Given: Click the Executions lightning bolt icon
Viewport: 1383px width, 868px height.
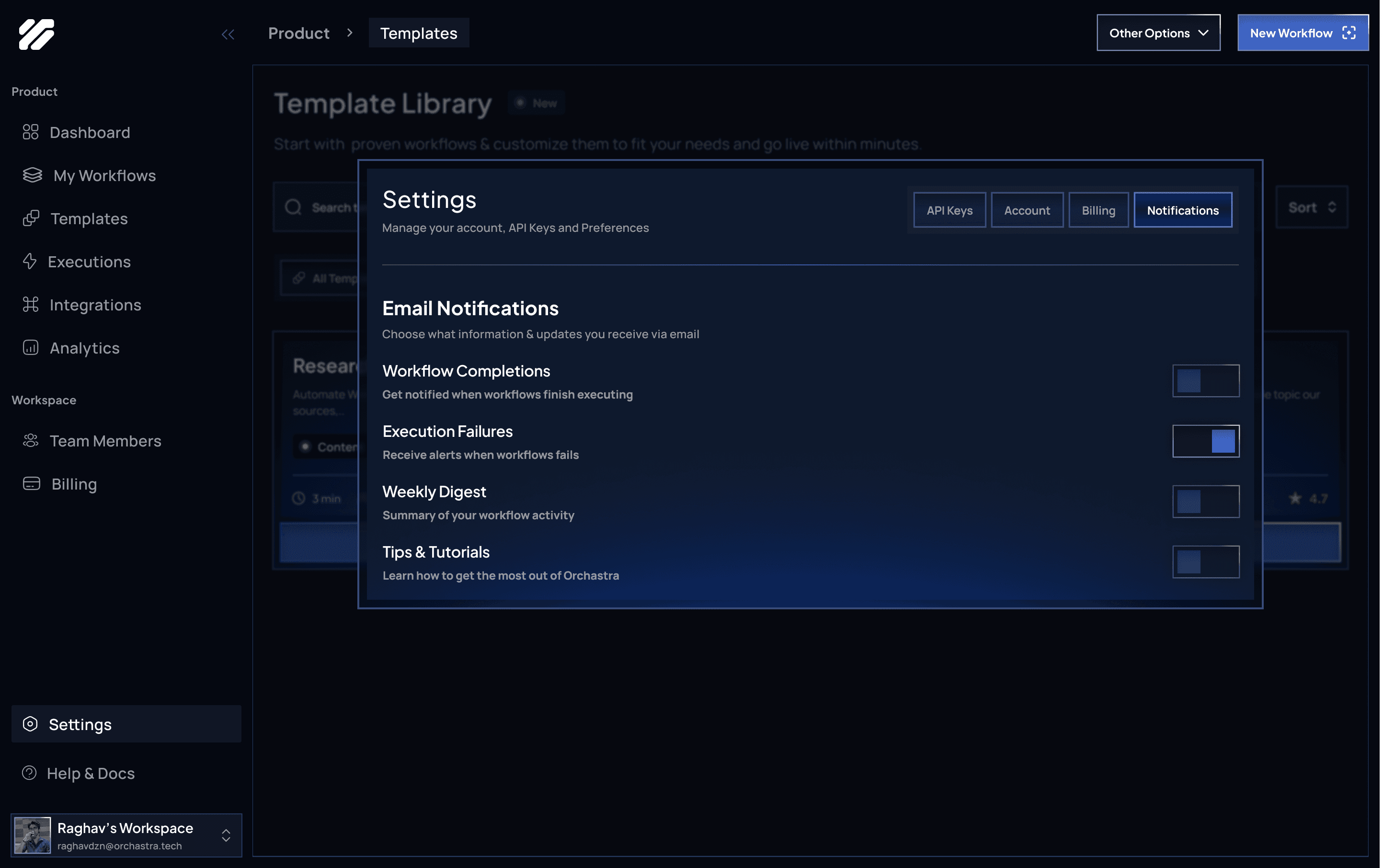Looking at the screenshot, I should point(30,262).
